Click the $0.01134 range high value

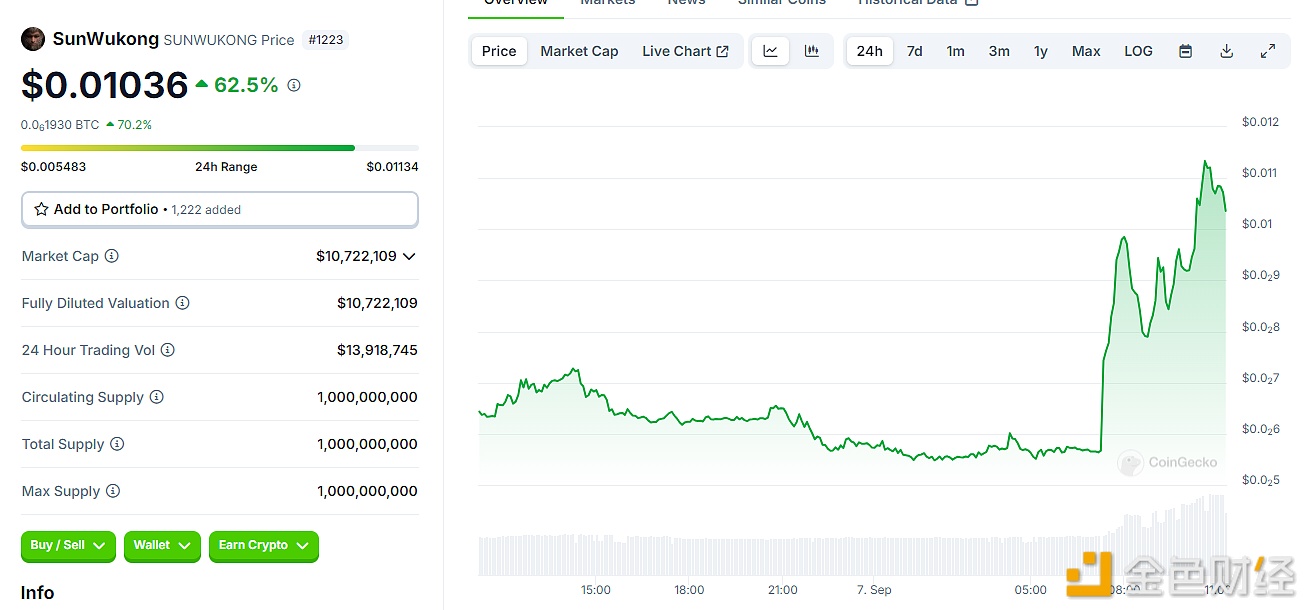tap(393, 167)
